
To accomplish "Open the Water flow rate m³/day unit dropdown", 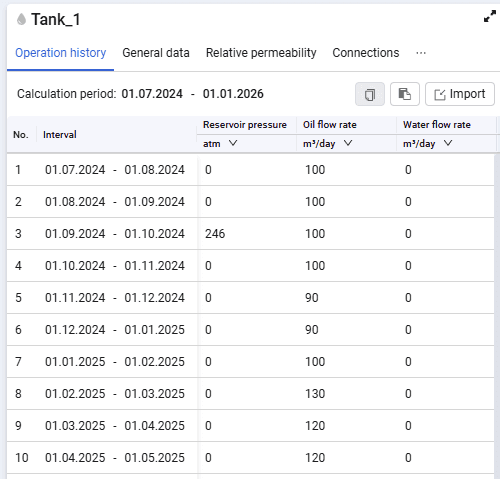I will [x=427, y=144].
